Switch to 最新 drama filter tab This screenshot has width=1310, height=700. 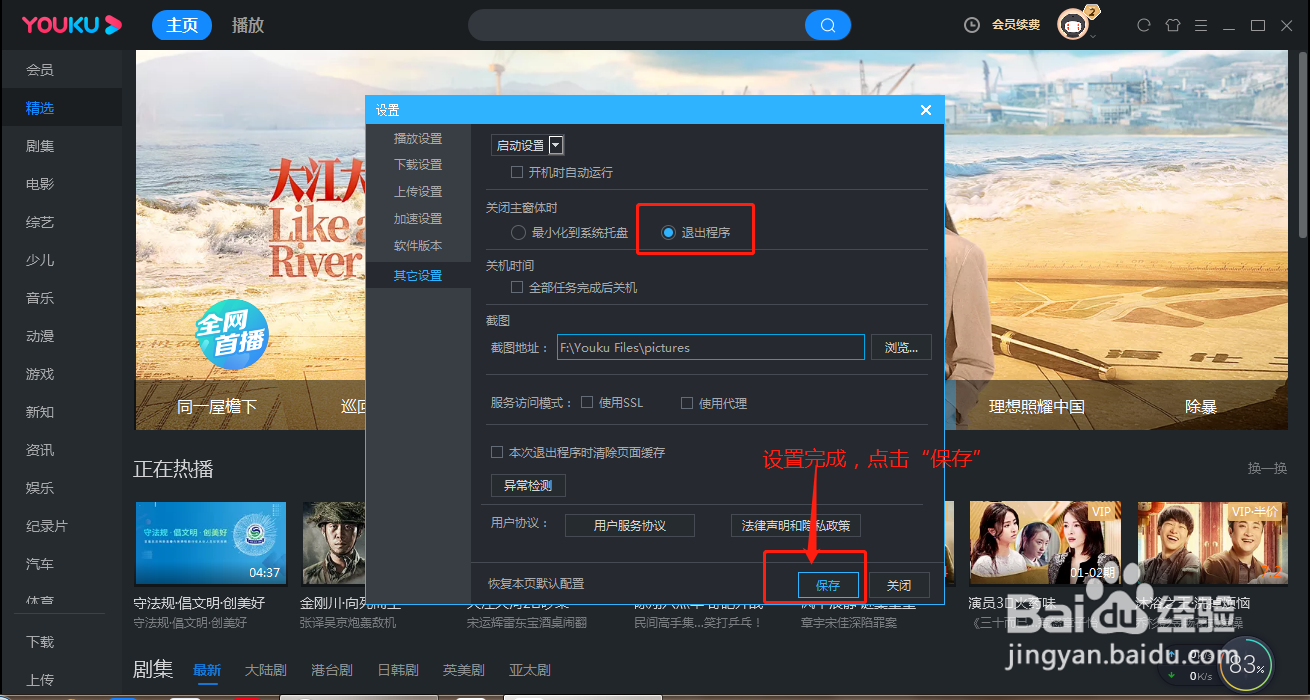pyautogui.click(x=207, y=670)
